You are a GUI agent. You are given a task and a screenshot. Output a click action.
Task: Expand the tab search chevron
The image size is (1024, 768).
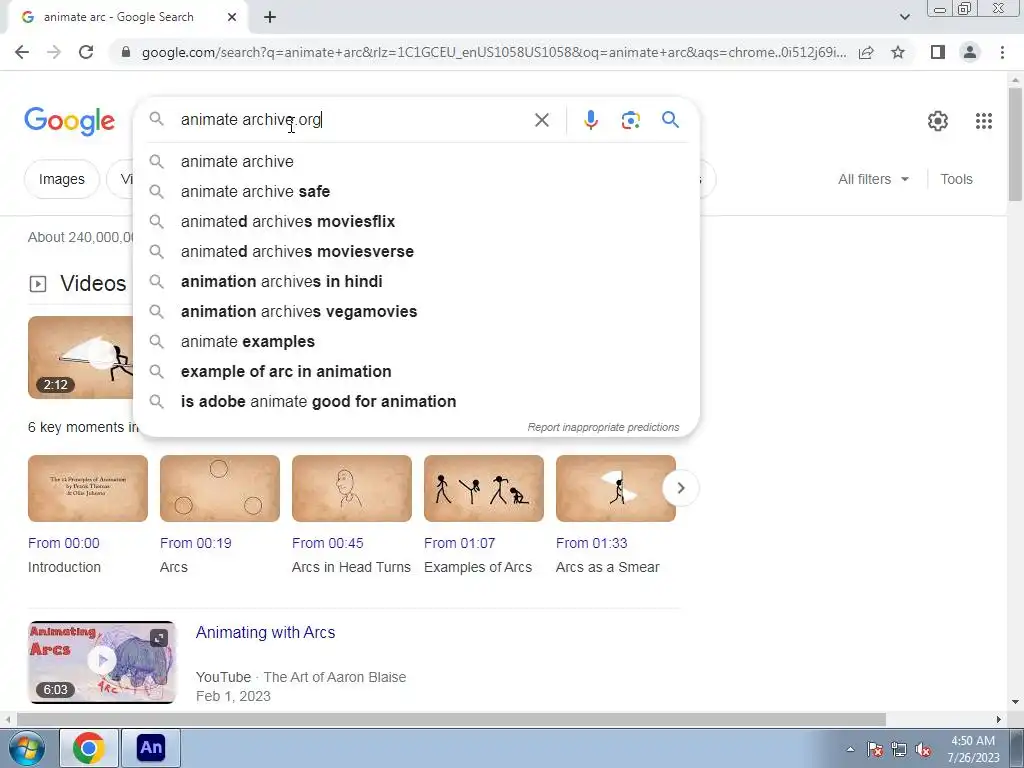(x=904, y=17)
